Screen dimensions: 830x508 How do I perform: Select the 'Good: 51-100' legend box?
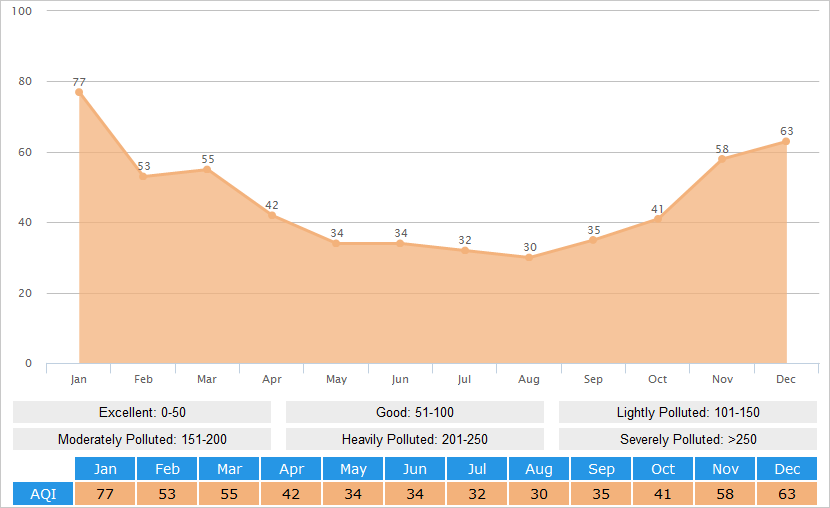(415, 412)
